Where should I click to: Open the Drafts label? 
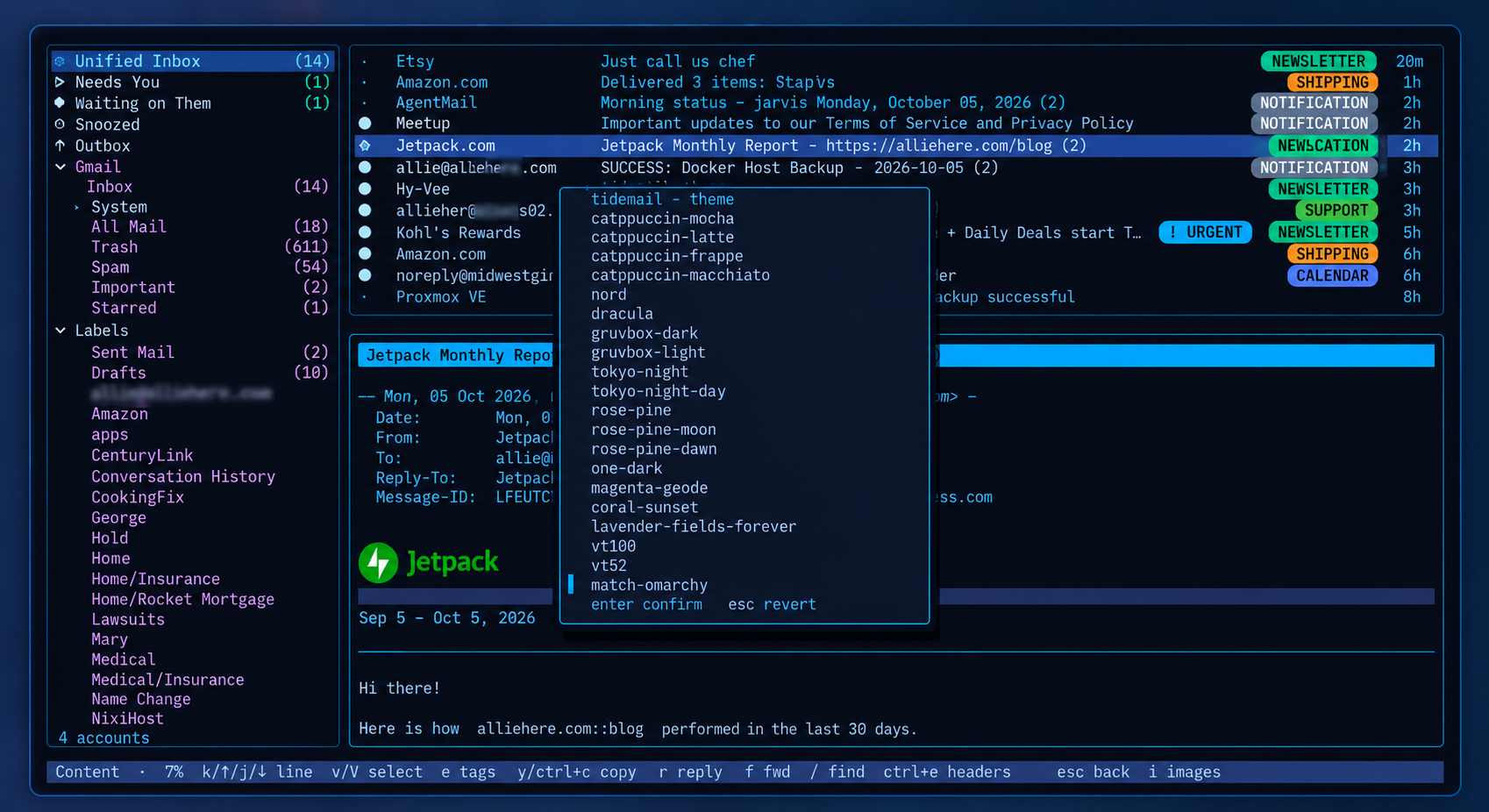[x=118, y=373]
